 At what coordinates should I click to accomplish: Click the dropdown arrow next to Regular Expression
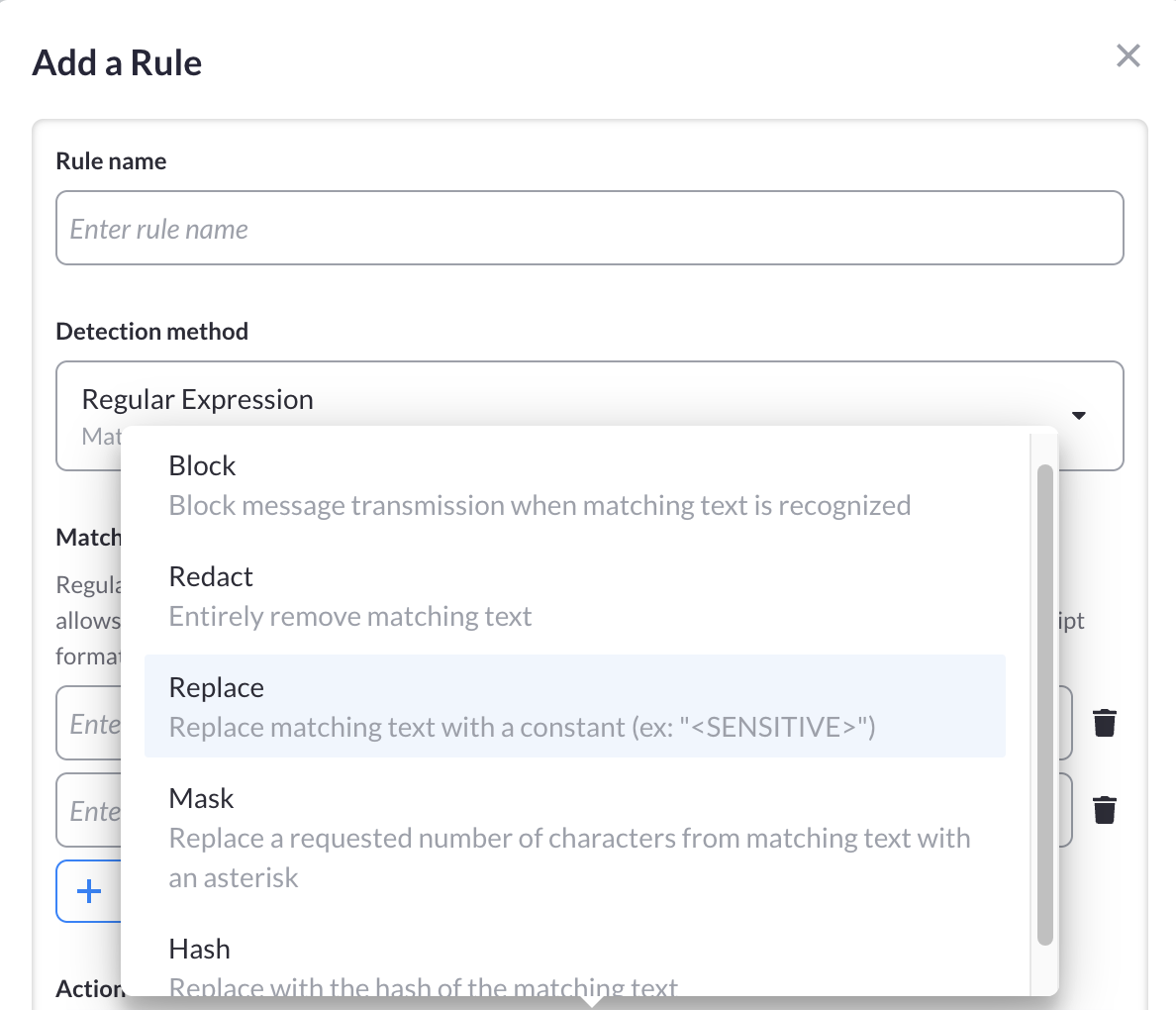coord(1079,416)
